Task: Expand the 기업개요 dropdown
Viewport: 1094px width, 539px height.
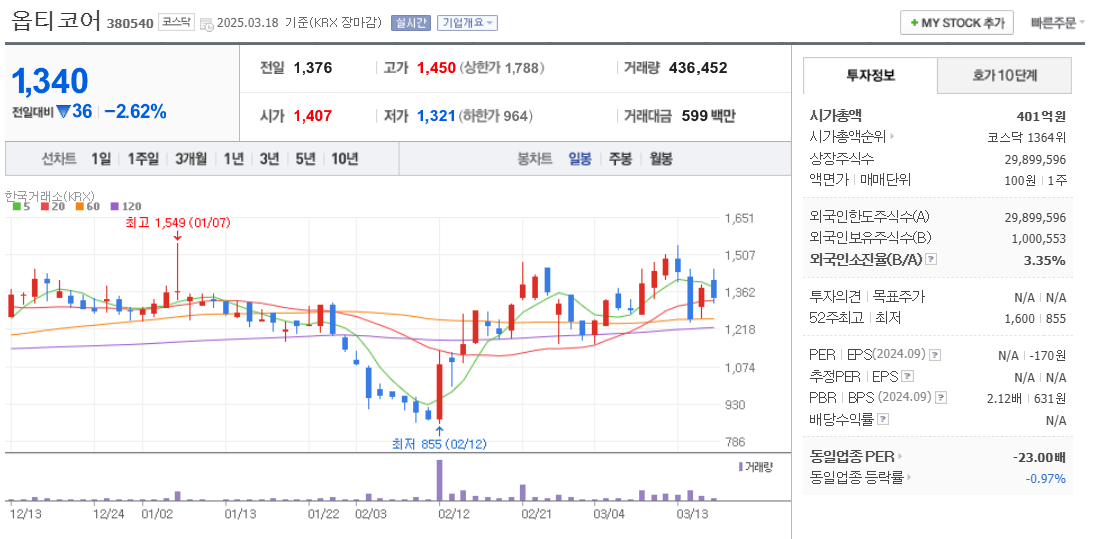Action: [x=467, y=23]
